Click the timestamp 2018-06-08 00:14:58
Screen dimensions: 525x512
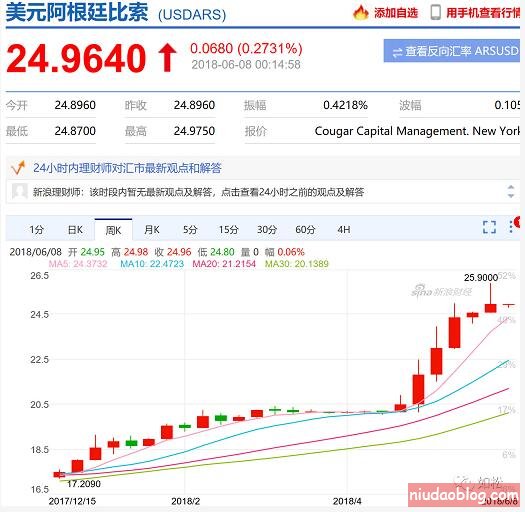[246, 65]
